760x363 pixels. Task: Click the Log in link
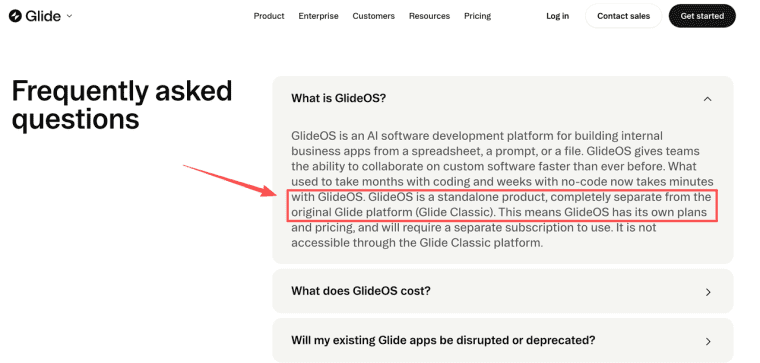[x=557, y=16]
